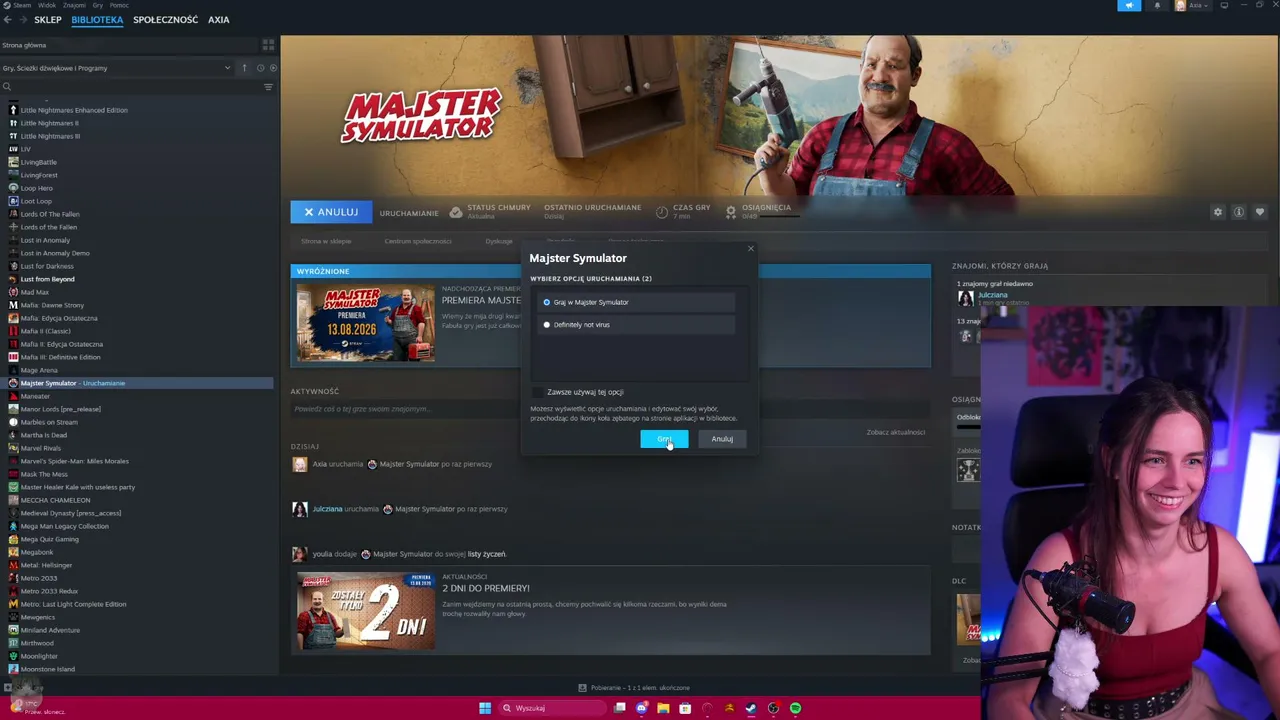Click the Windows taskbar search box

(552, 708)
